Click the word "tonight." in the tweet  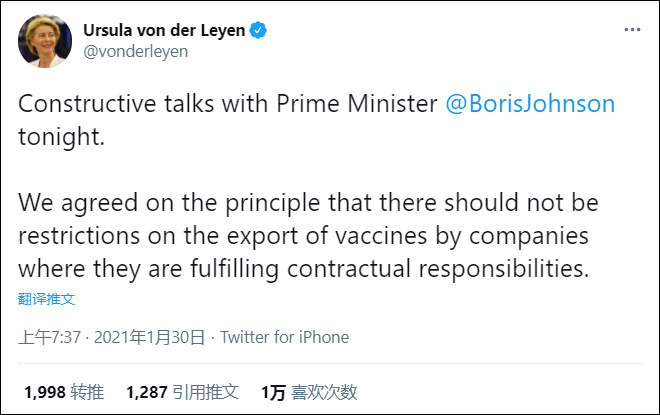point(61,137)
